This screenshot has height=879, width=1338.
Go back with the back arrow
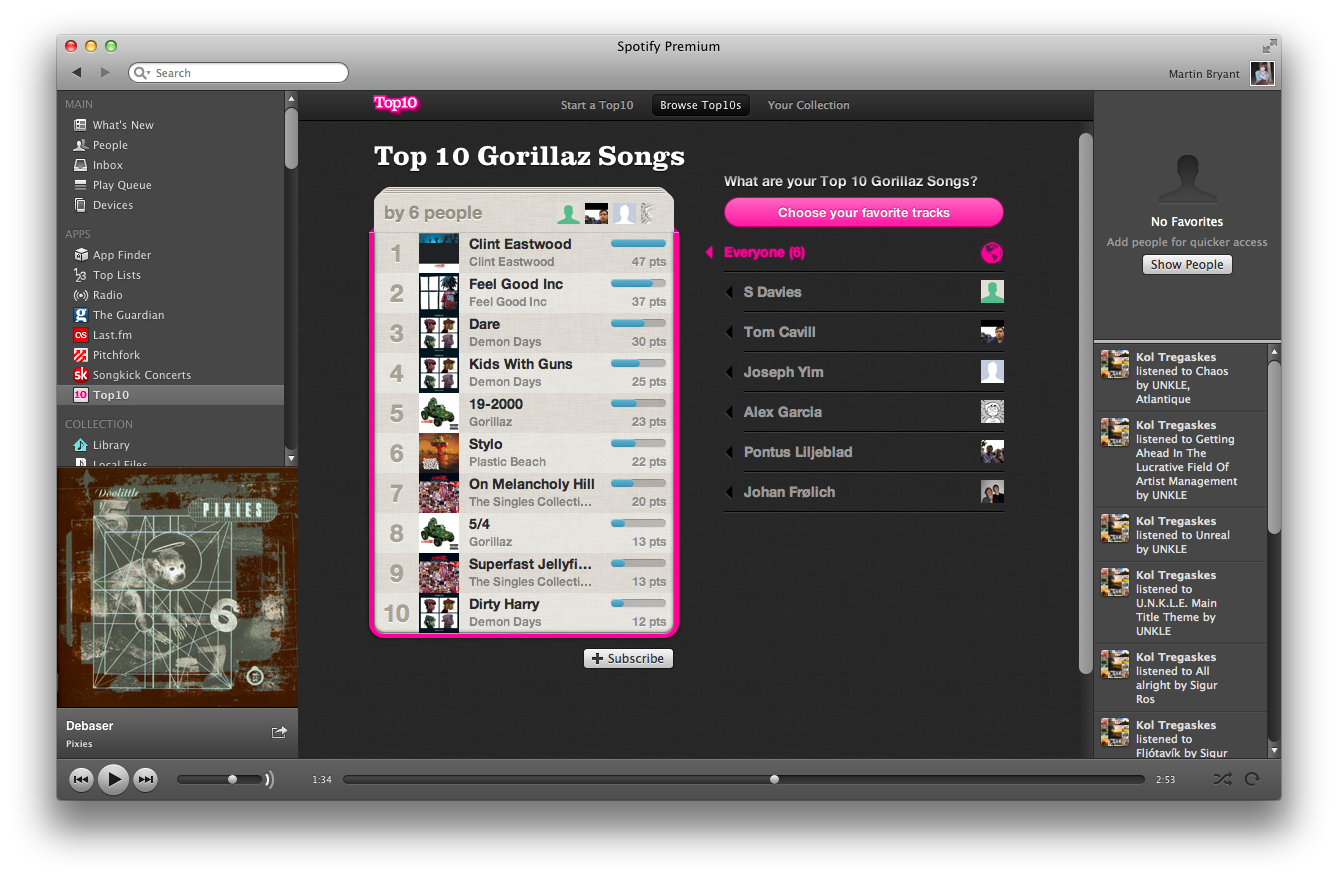coord(77,72)
